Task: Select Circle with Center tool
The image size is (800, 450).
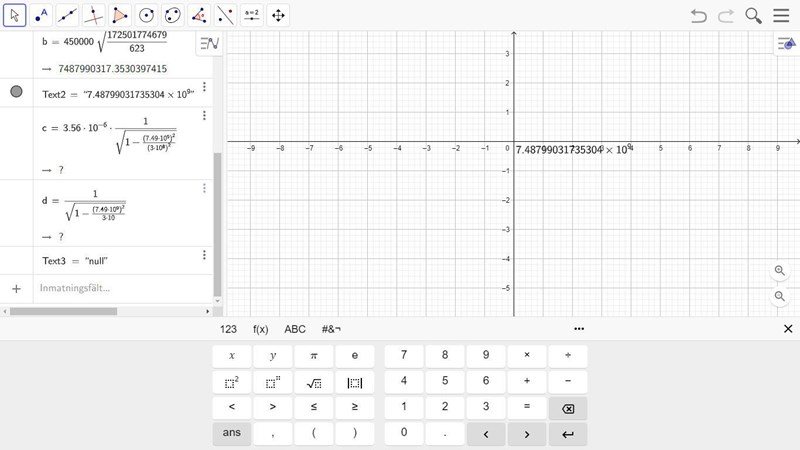Action: coord(146,15)
